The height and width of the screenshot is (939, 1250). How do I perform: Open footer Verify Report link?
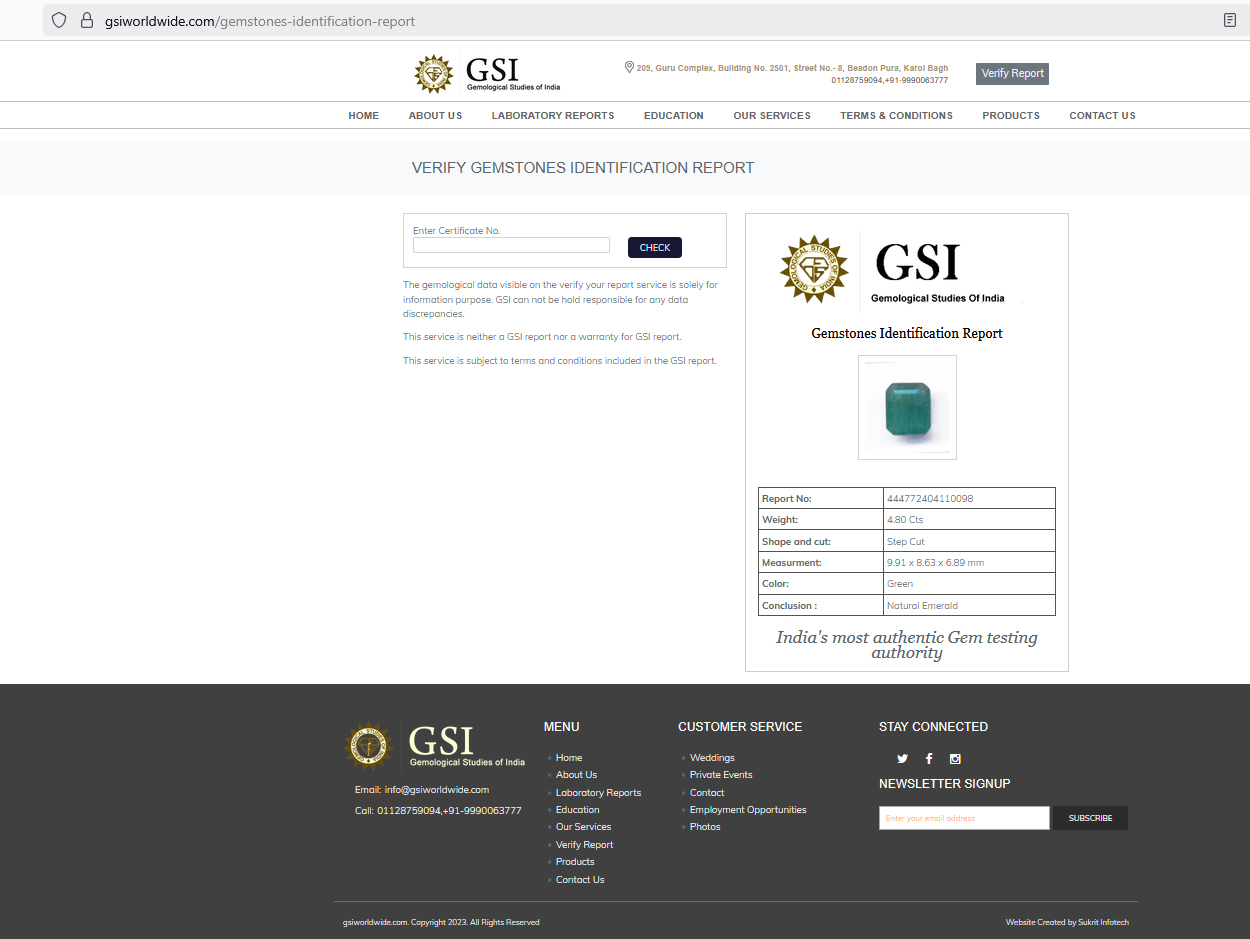pos(584,845)
